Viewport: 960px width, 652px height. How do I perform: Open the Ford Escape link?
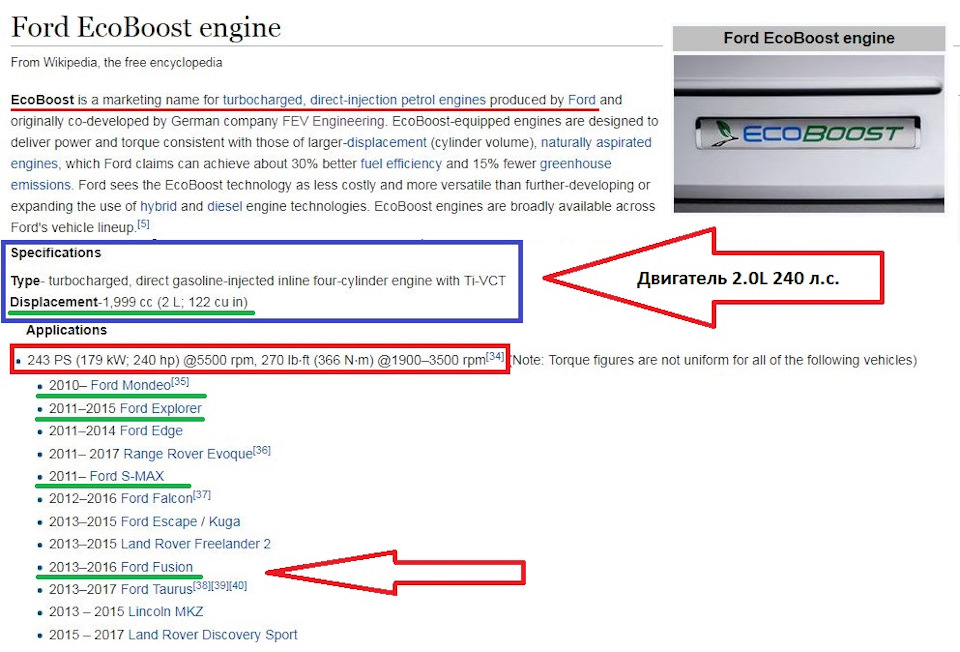pyautogui.click(x=159, y=522)
